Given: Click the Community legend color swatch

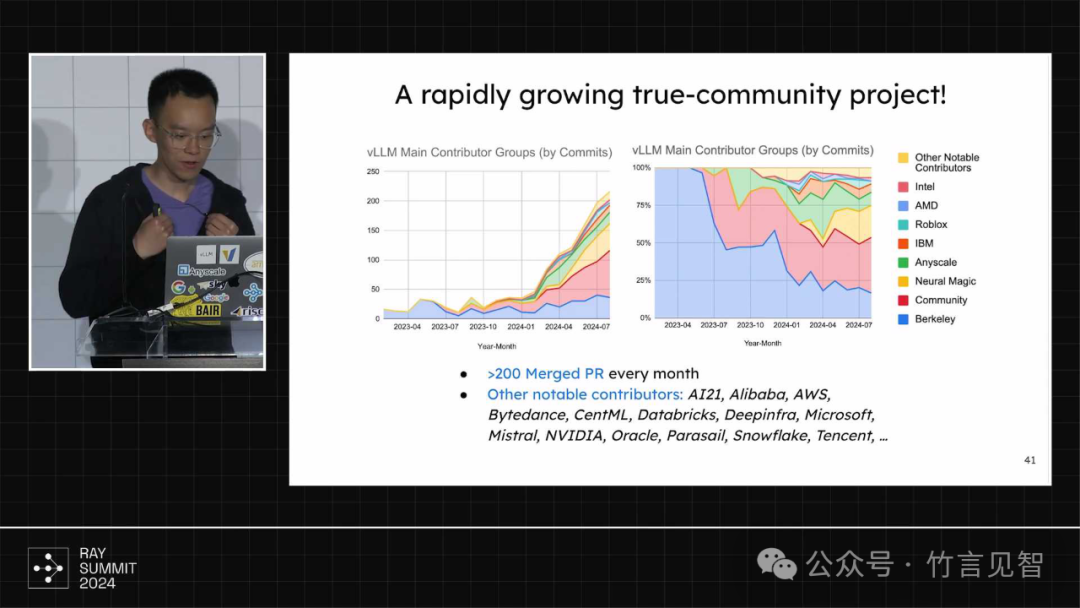Looking at the screenshot, I should (x=903, y=300).
